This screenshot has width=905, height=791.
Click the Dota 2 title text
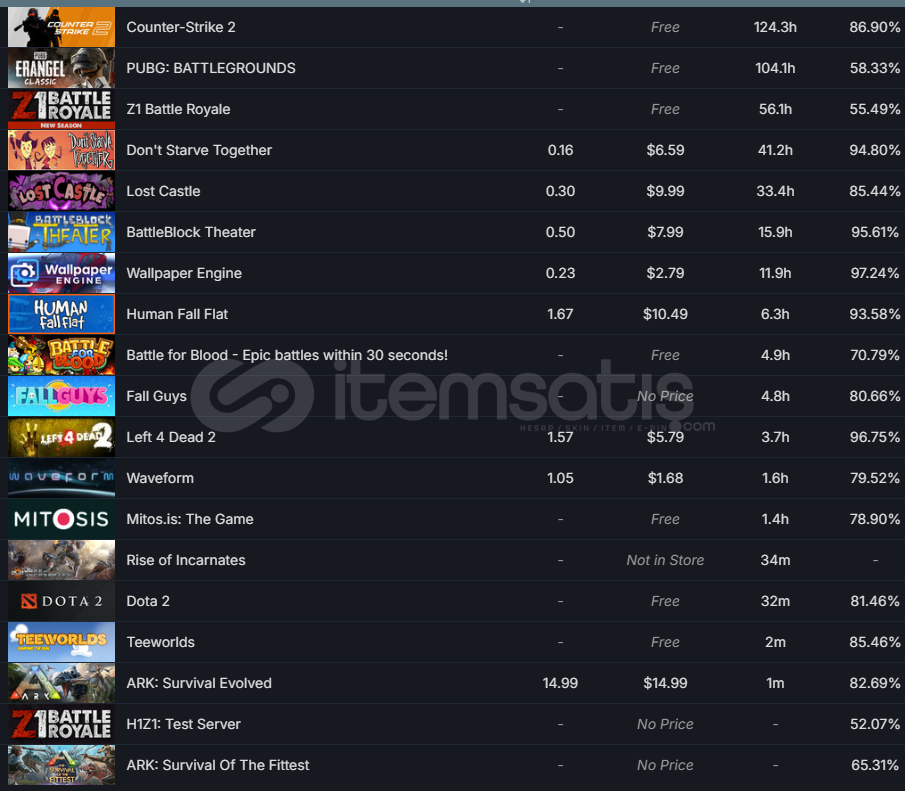click(x=148, y=601)
